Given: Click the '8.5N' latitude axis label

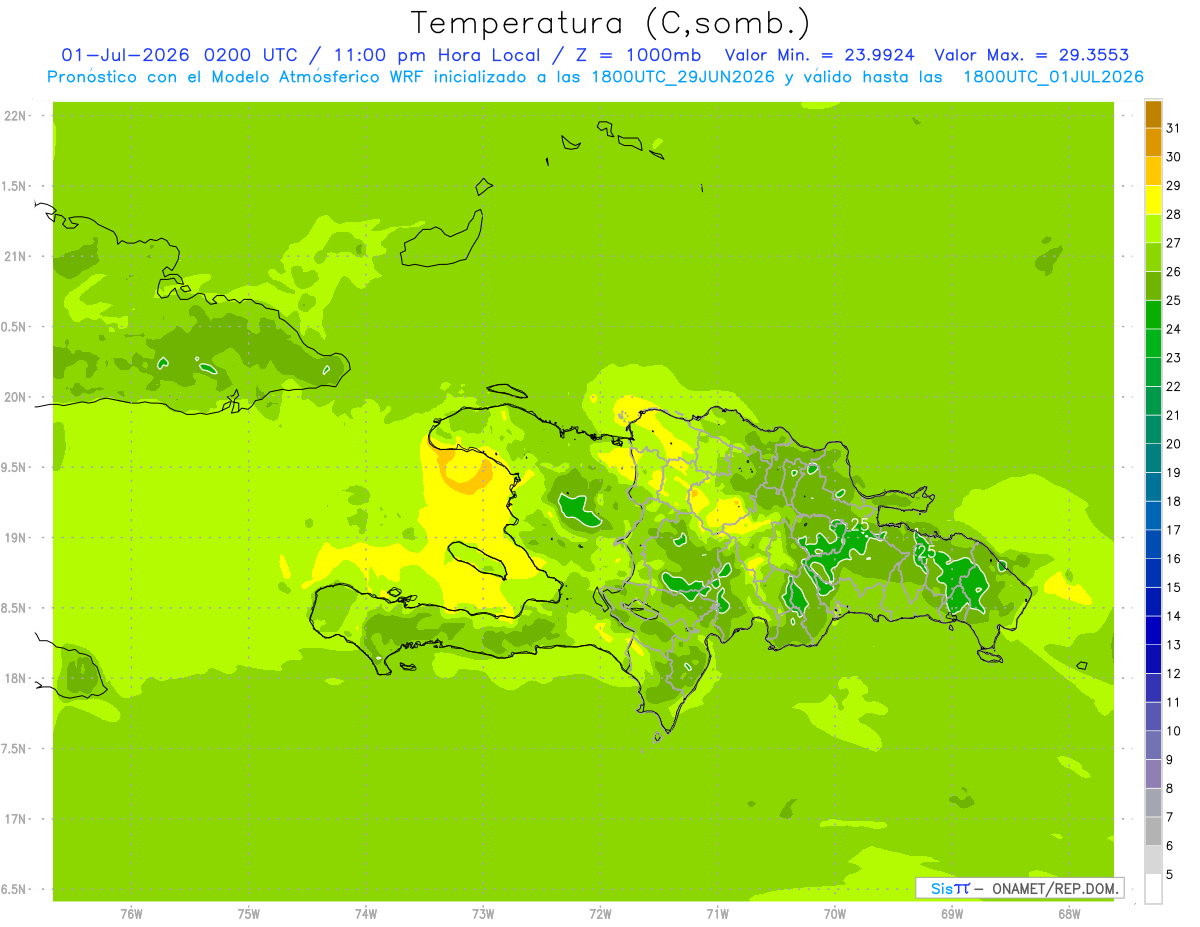Looking at the screenshot, I should click(13, 608).
